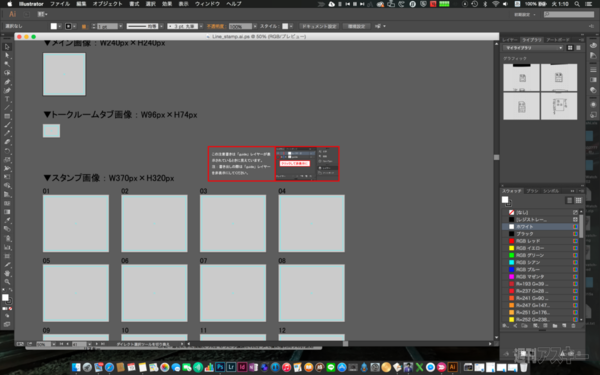Show swatches in thumbnail view
The height and width of the screenshot is (375, 600).
(x=578, y=201)
